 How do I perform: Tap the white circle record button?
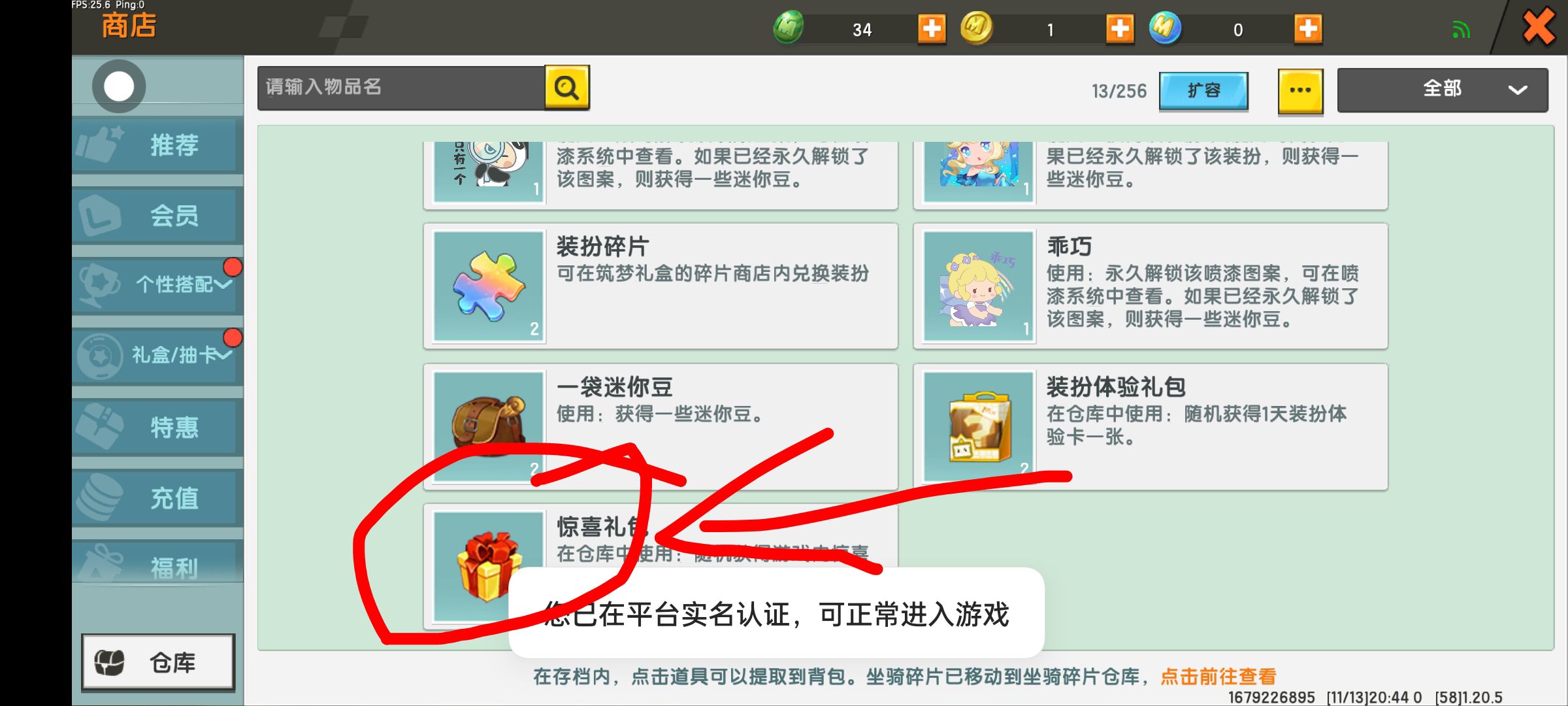[x=118, y=86]
